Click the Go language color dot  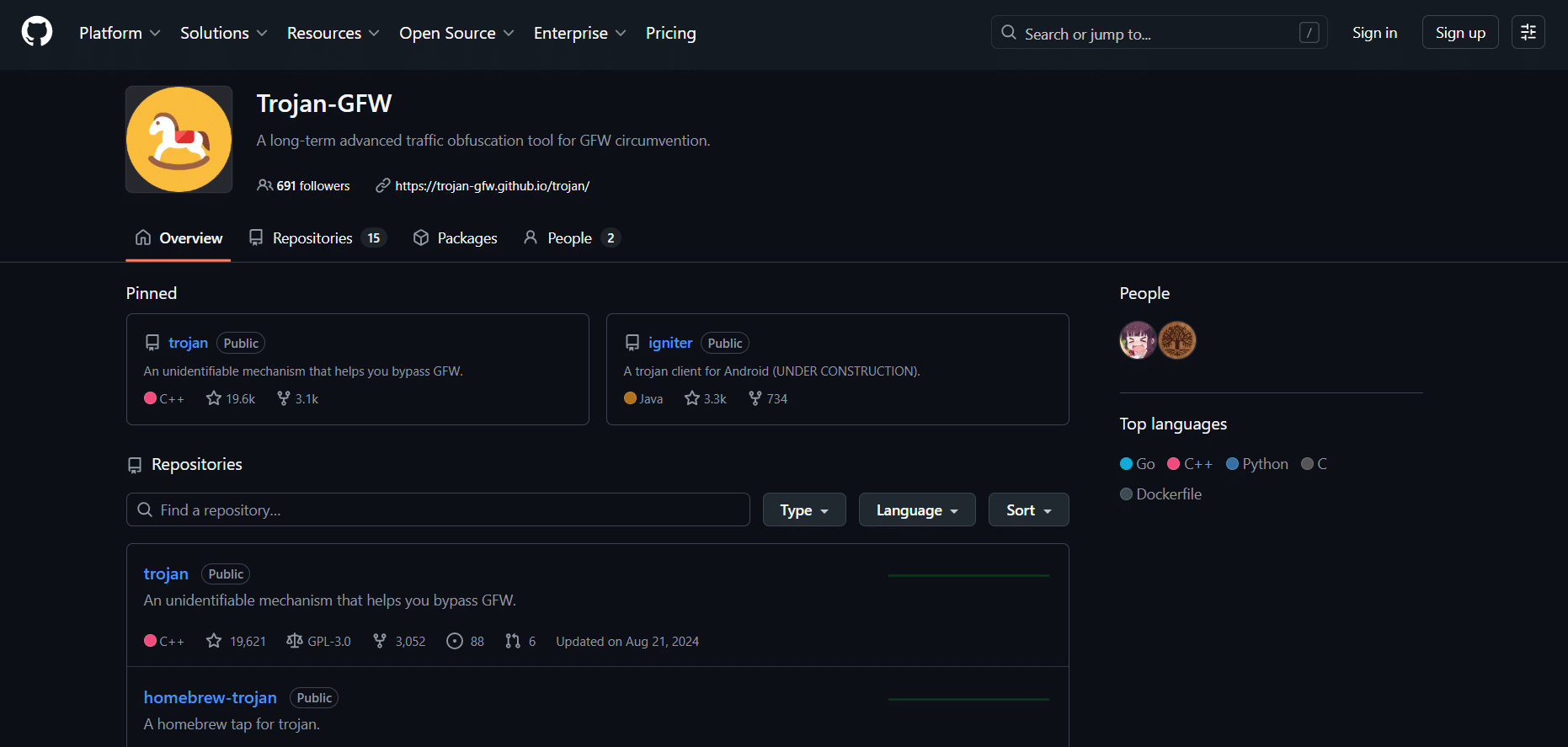pyautogui.click(x=1126, y=464)
